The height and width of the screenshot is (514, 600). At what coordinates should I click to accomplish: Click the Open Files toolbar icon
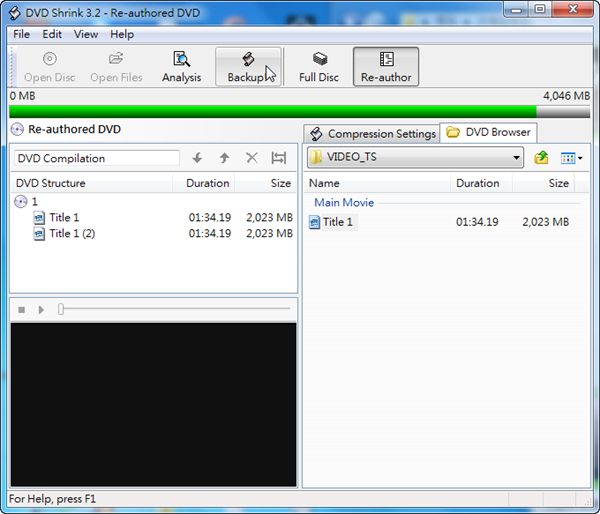pos(116,67)
